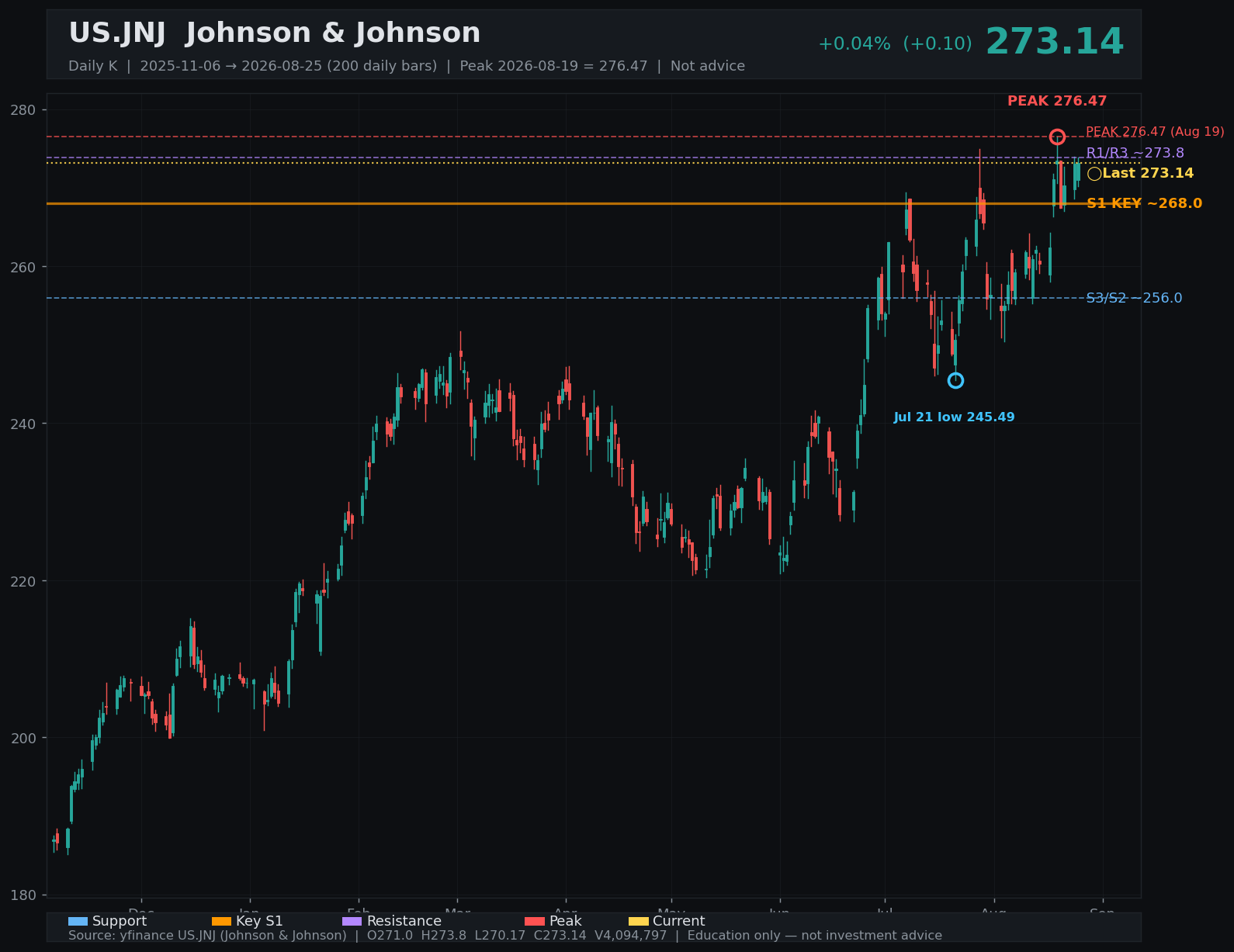Click the 'Education only — not investment advice' footer text
This screenshot has width=1234, height=952.
point(815,936)
